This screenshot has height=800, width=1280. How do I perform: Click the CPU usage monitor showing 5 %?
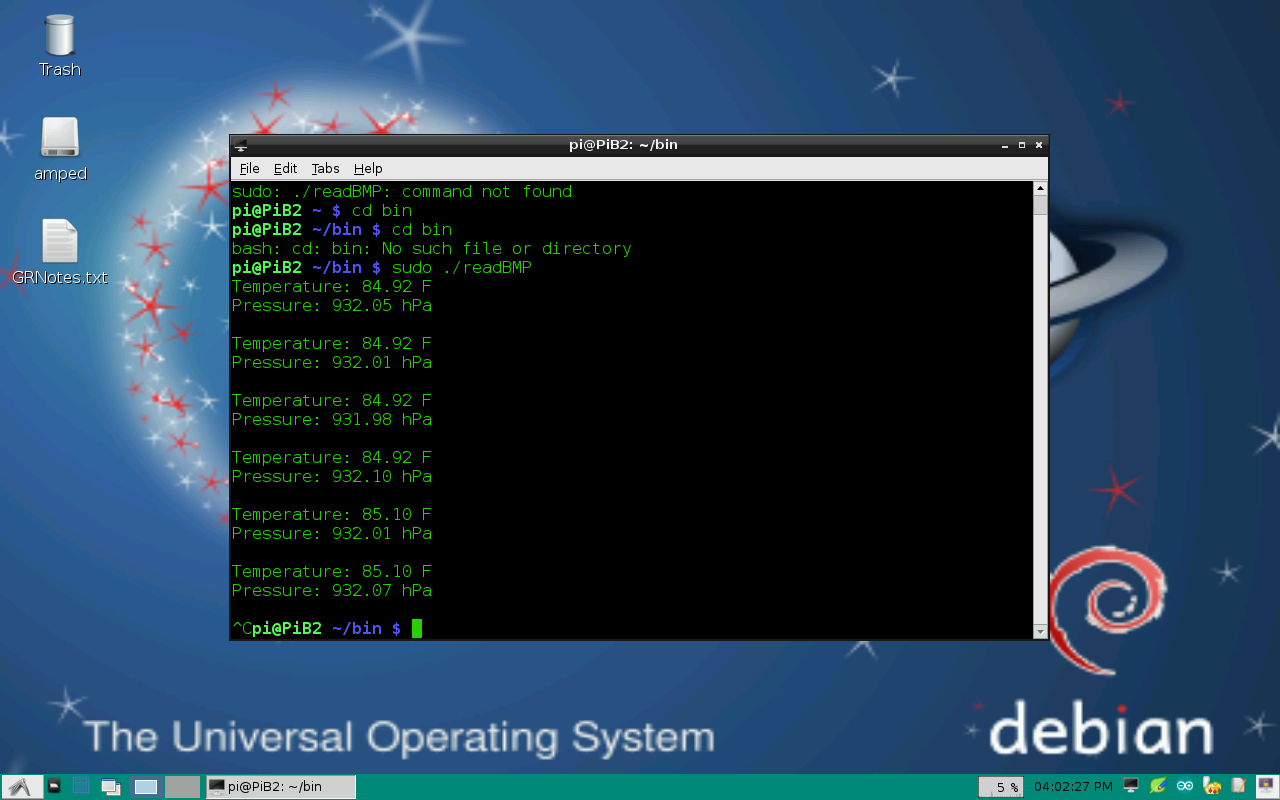click(1000, 787)
